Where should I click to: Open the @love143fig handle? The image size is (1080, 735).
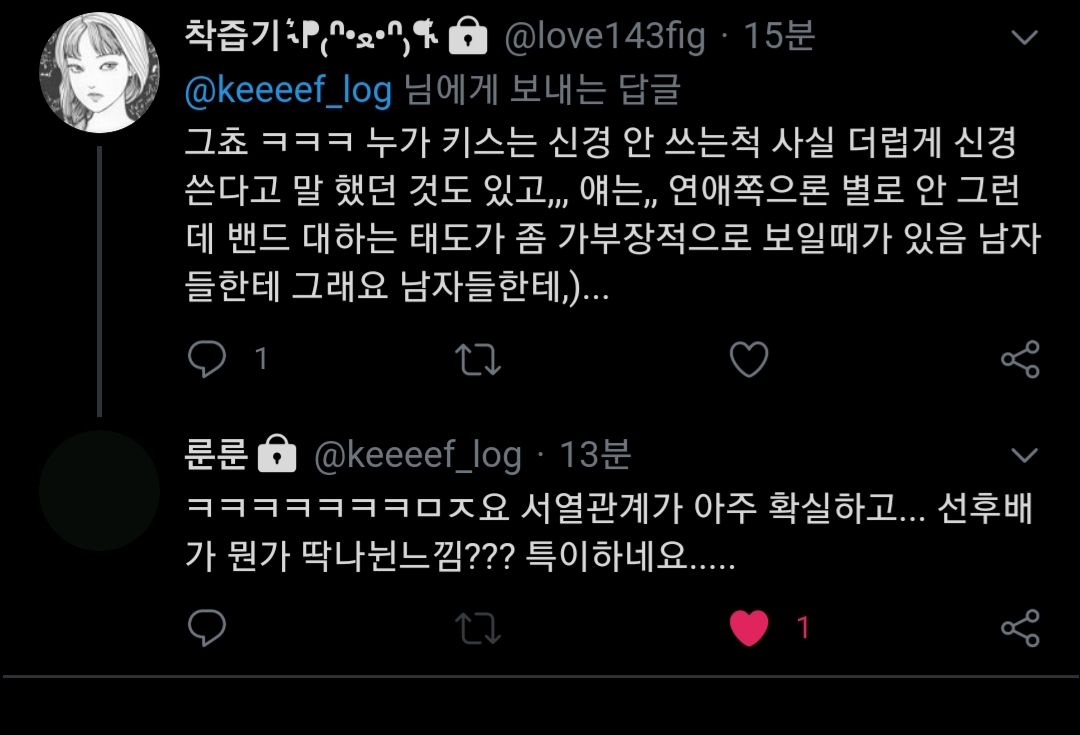(x=605, y=36)
